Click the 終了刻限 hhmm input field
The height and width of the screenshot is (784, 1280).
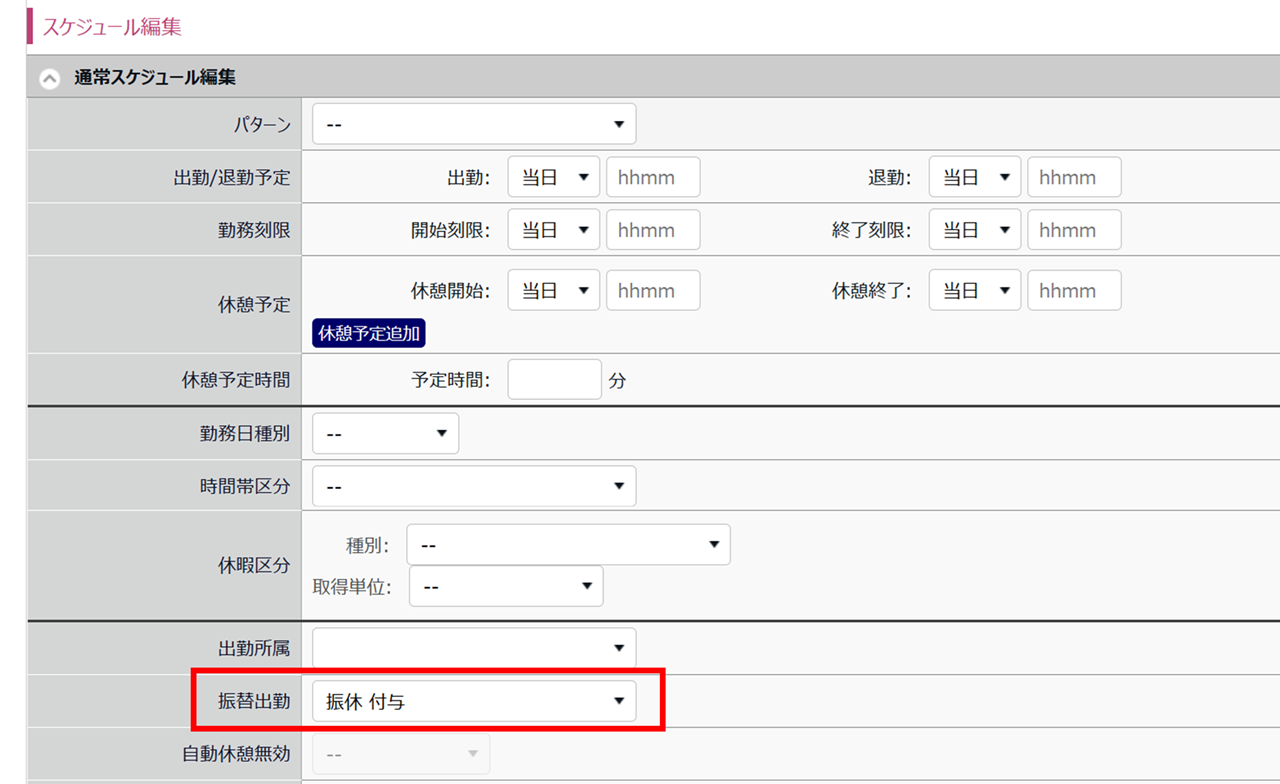[x=1074, y=230]
